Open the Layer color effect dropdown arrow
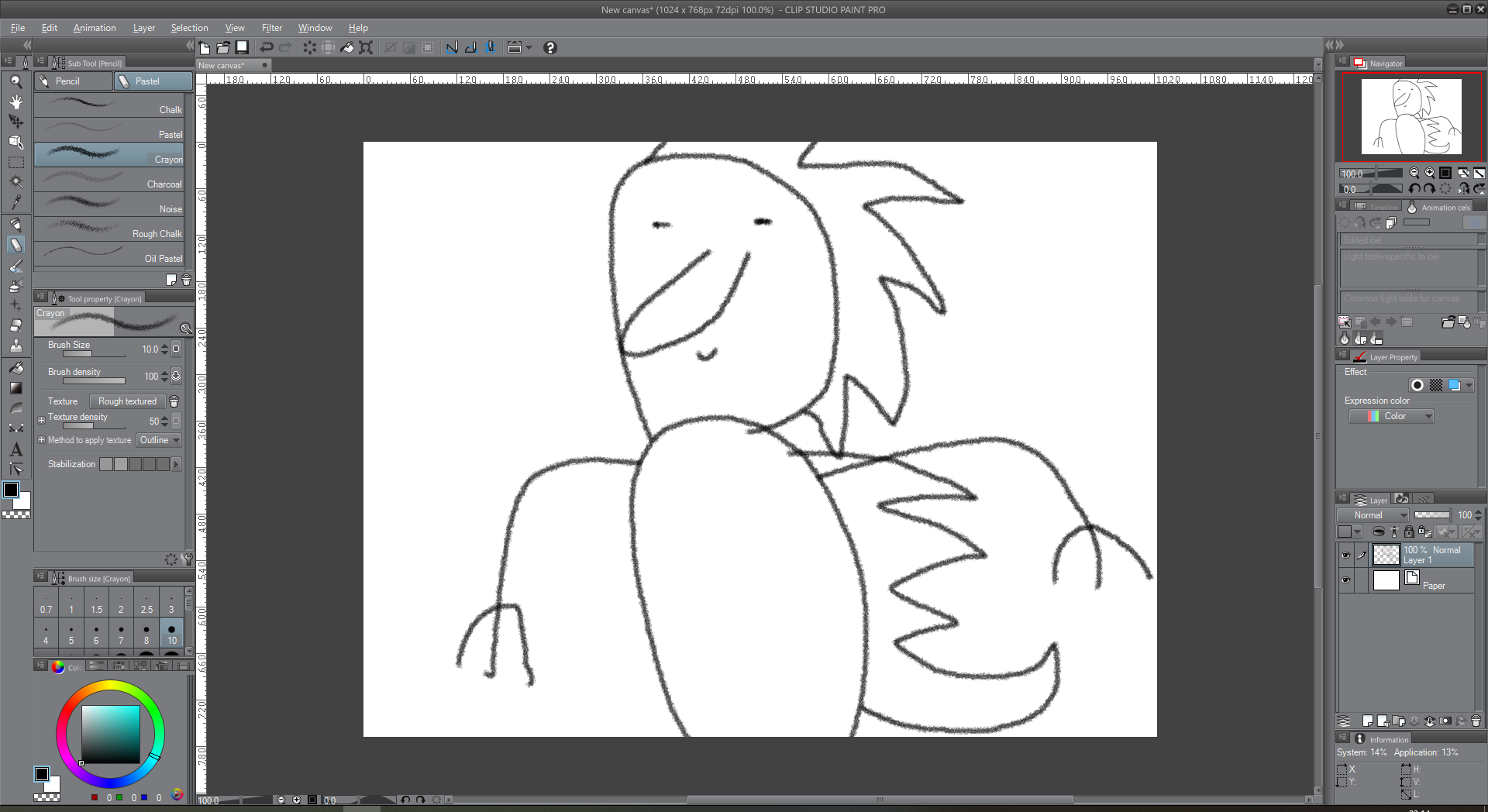Viewport: 1488px width, 812px height. click(1469, 385)
